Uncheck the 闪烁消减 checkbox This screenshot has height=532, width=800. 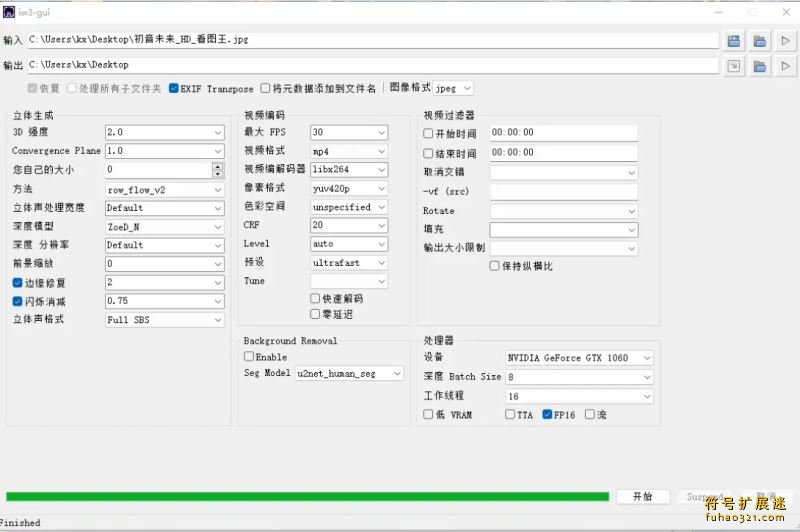[x=17, y=301]
